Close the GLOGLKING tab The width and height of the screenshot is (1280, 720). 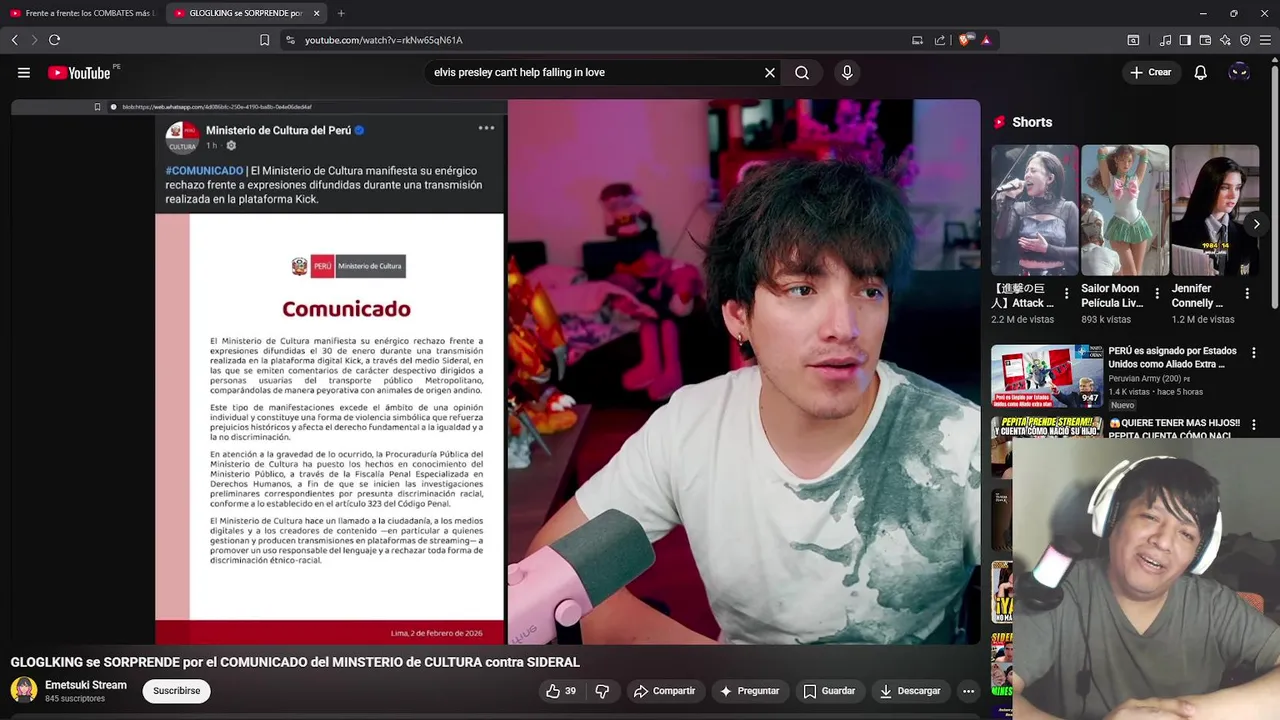tap(317, 13)
